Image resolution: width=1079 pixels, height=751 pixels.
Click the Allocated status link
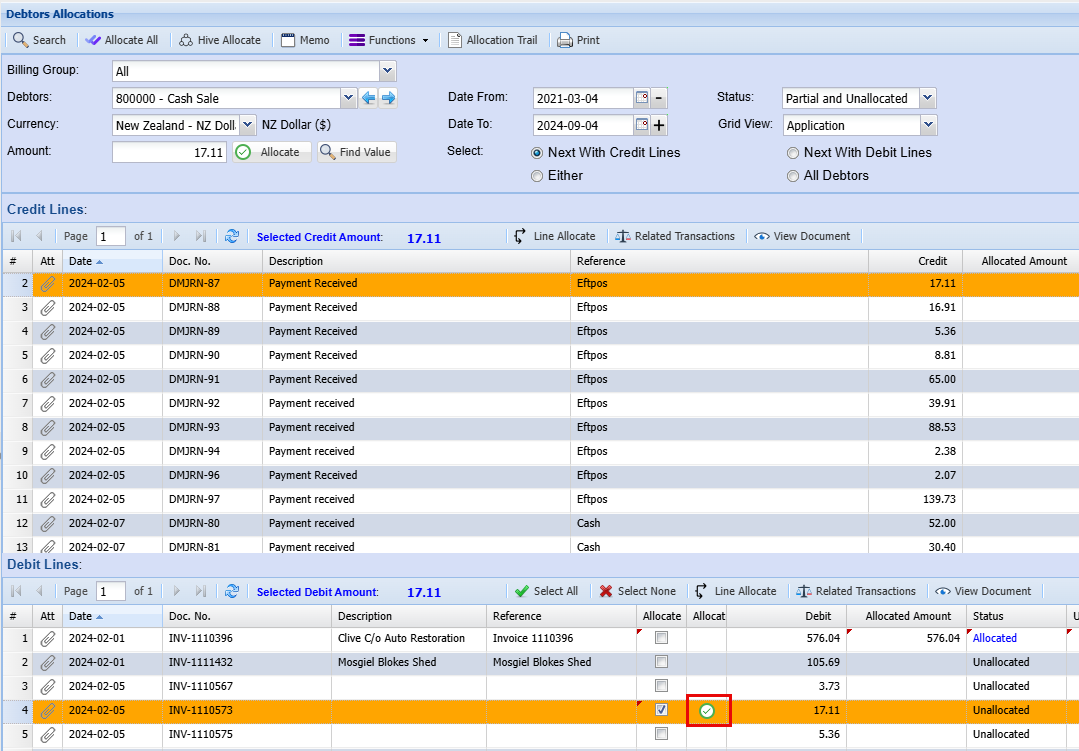[x=994, y=638]
